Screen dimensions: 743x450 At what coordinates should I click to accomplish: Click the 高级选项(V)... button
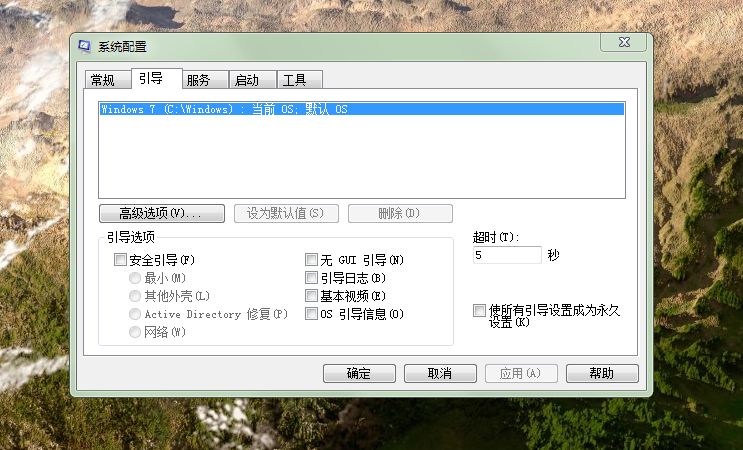(162, 214)
